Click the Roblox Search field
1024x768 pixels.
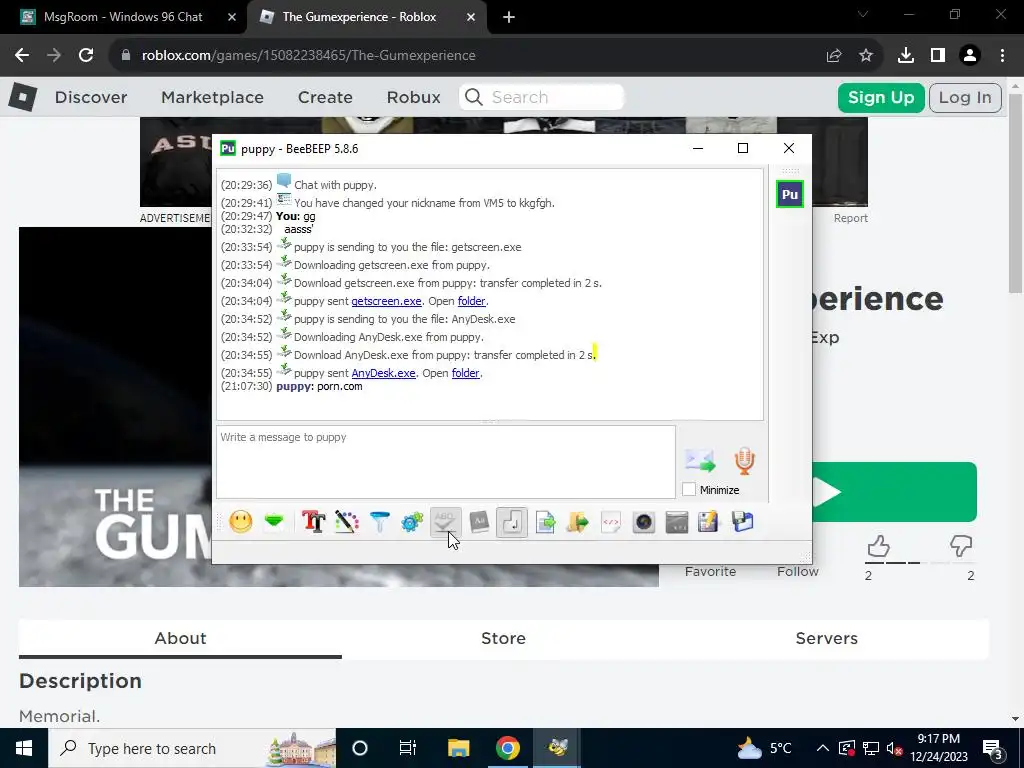tap(542, 97)
